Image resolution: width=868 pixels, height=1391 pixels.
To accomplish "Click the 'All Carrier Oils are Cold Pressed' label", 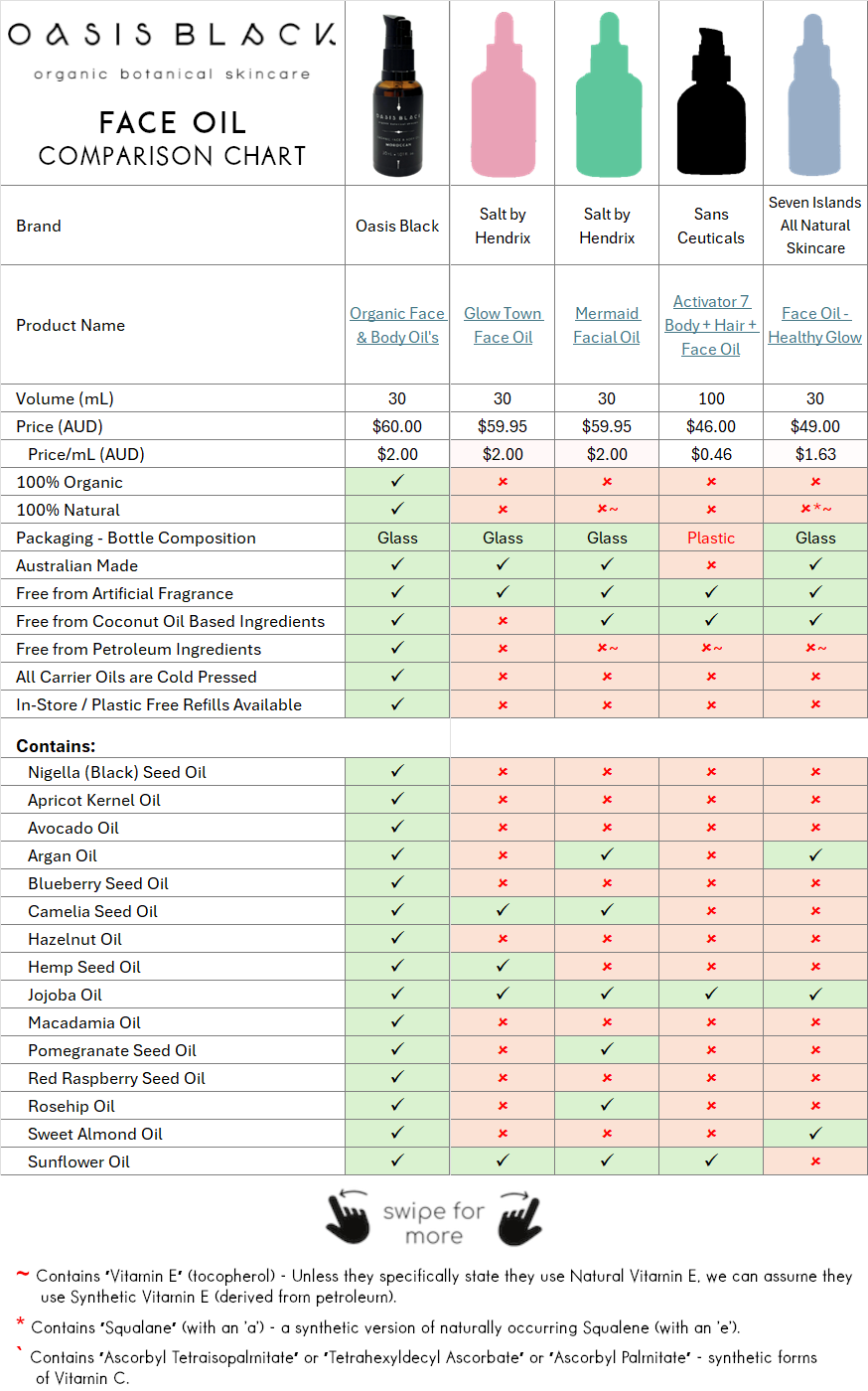I will [136, 677].
